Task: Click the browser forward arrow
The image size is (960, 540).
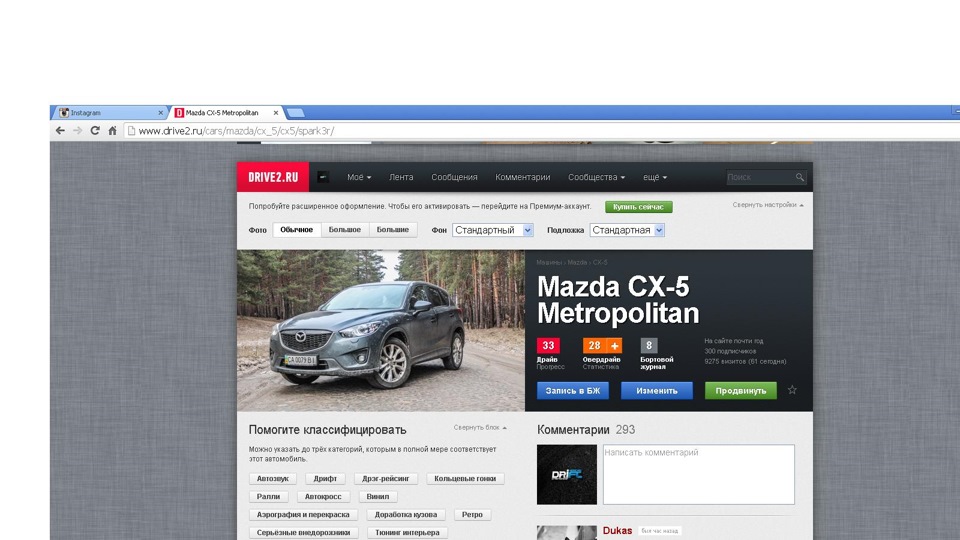Action: tap(77, 130)
